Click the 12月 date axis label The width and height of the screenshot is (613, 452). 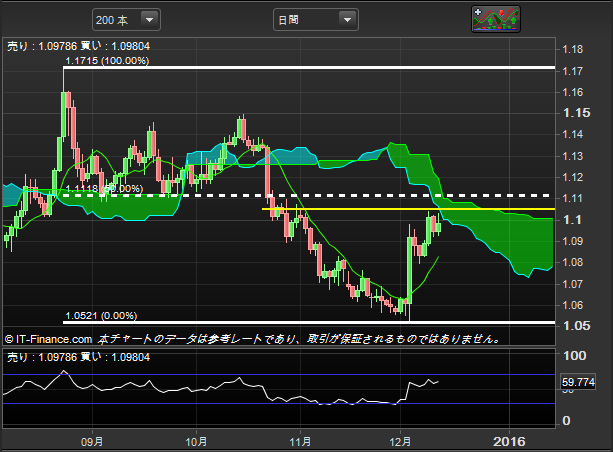click(400, 442)
